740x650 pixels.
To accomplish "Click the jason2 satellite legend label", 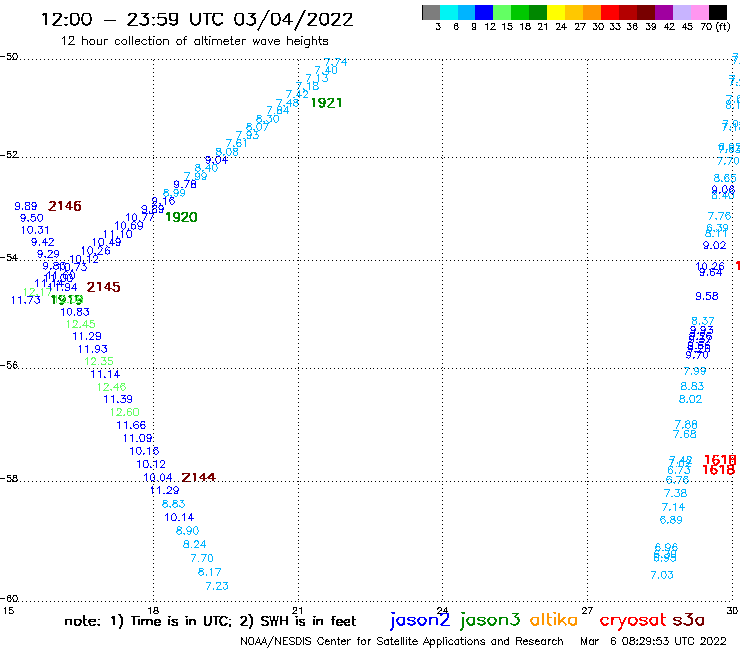I will tap(420, 620).
